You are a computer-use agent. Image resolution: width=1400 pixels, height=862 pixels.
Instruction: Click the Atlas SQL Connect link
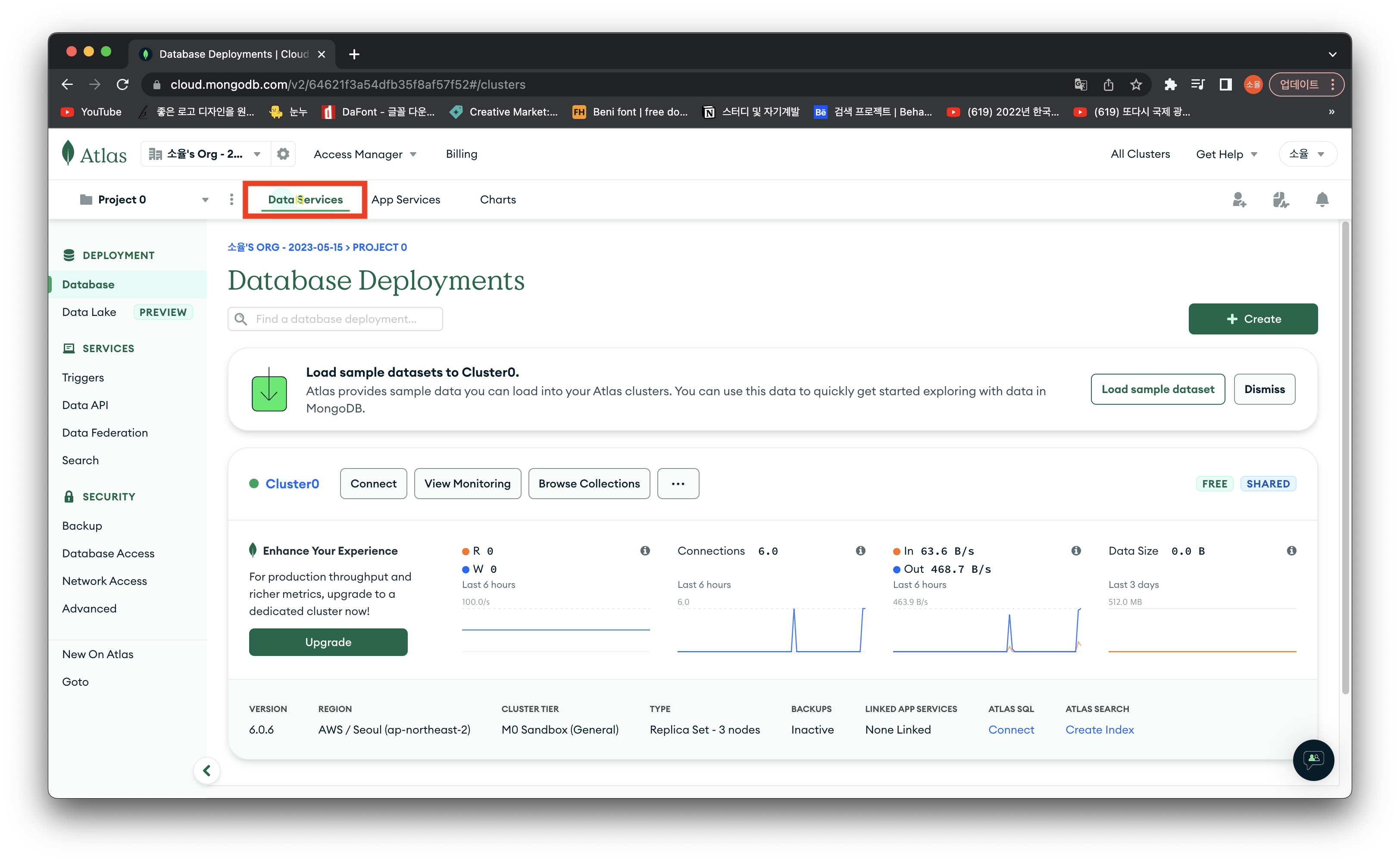pos(1011,730)
